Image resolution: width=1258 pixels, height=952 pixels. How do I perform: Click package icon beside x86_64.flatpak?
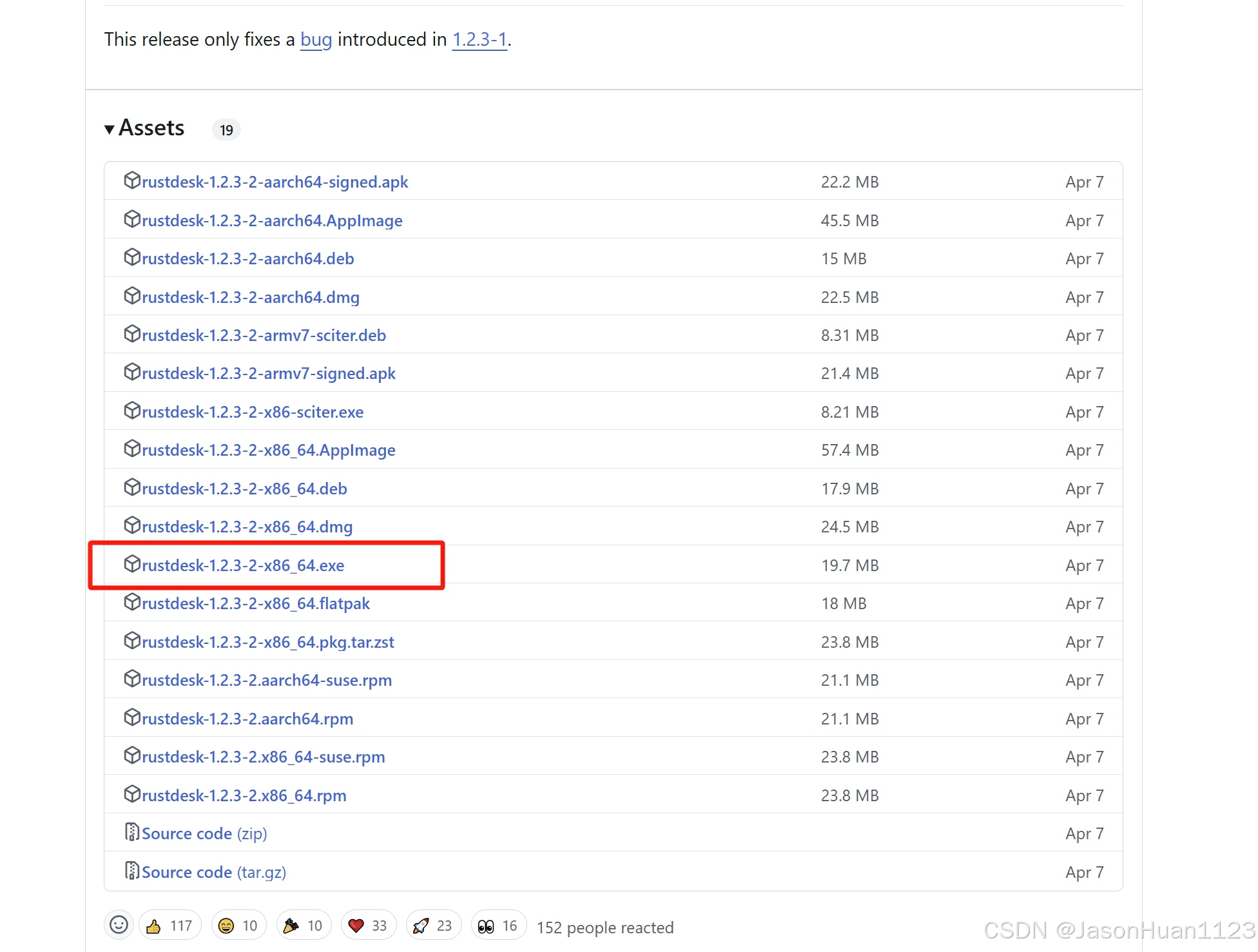[132, 601]
